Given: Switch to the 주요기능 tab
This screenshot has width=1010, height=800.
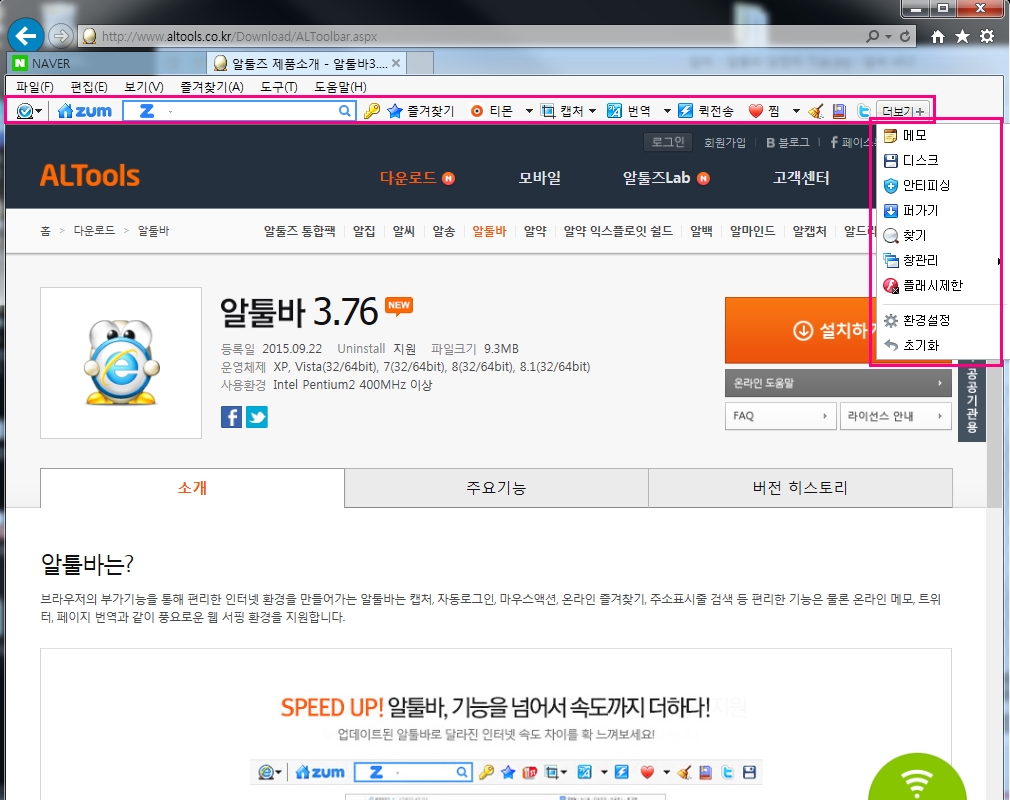Looking at the screenshot, I should tap(496, 488).
